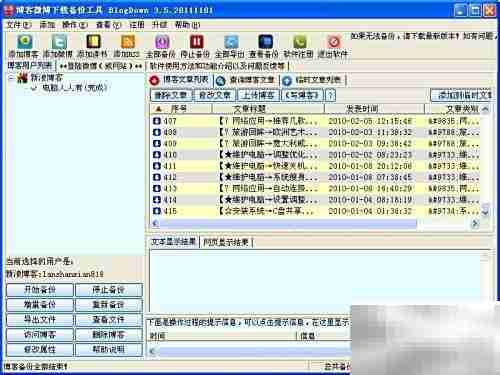The width and height of the screenshot is (500, 375).
Task: Click the 修改文章 button
Action: [214, 95]
